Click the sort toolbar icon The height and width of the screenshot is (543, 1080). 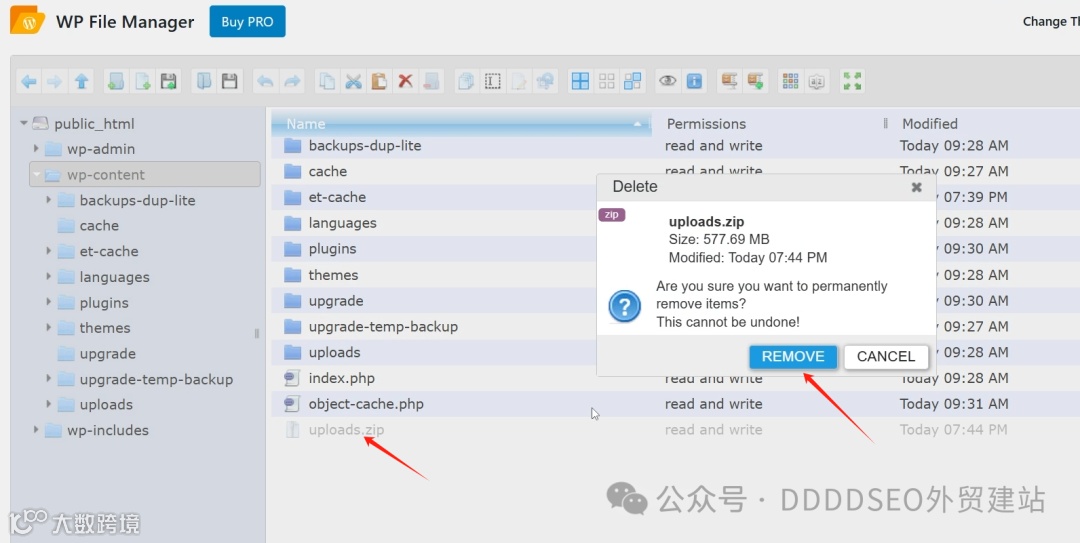point(816,81)
